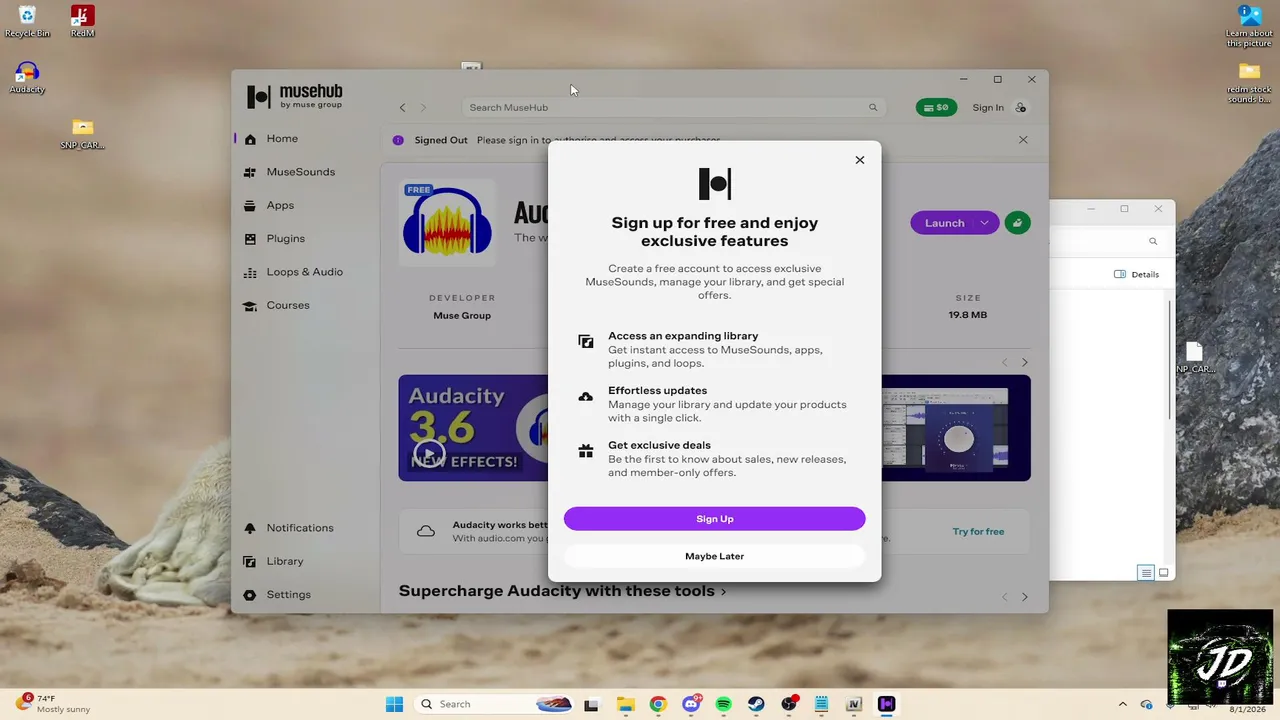Click the File Explorer vertical scrollbar

1170,360
